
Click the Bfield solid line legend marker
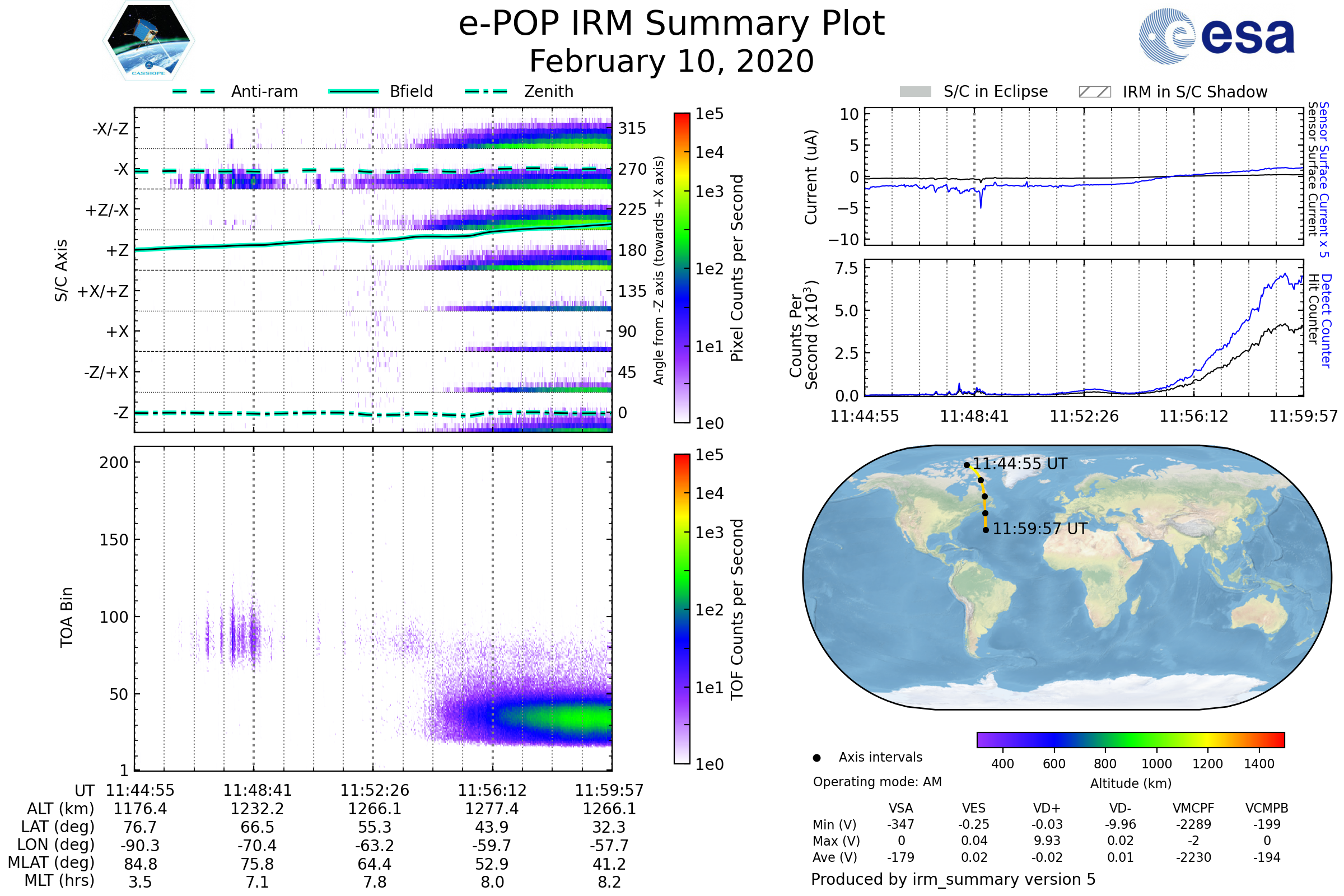[x=353, y=91]
